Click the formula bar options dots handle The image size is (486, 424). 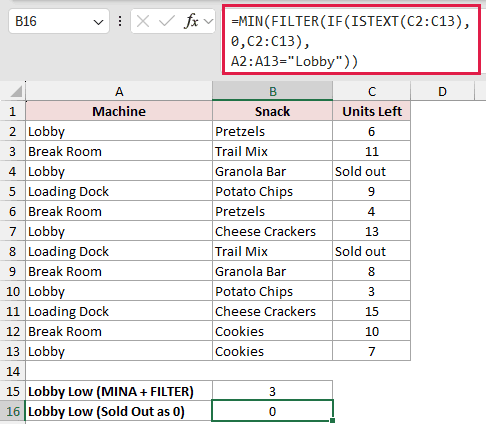(120, 22)
